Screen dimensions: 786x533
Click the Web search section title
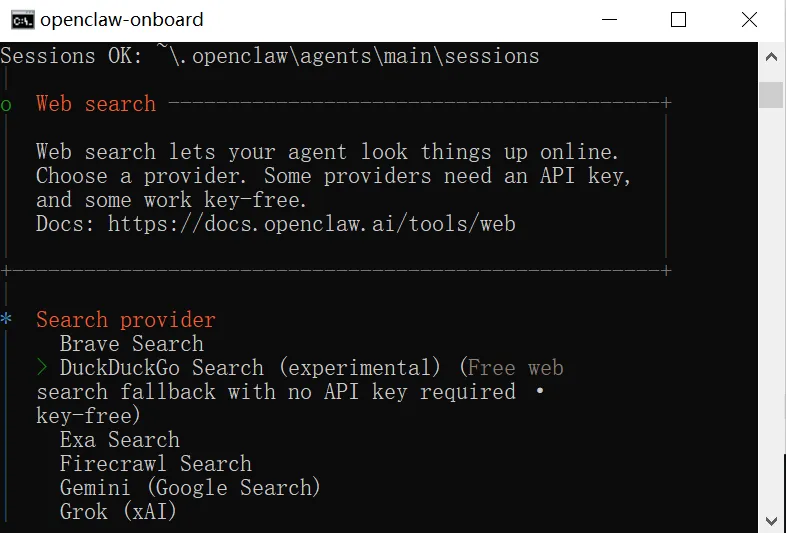(96, 104)
